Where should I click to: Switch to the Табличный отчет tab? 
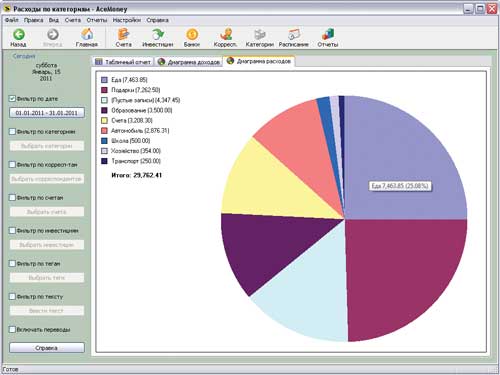(122, 62)
